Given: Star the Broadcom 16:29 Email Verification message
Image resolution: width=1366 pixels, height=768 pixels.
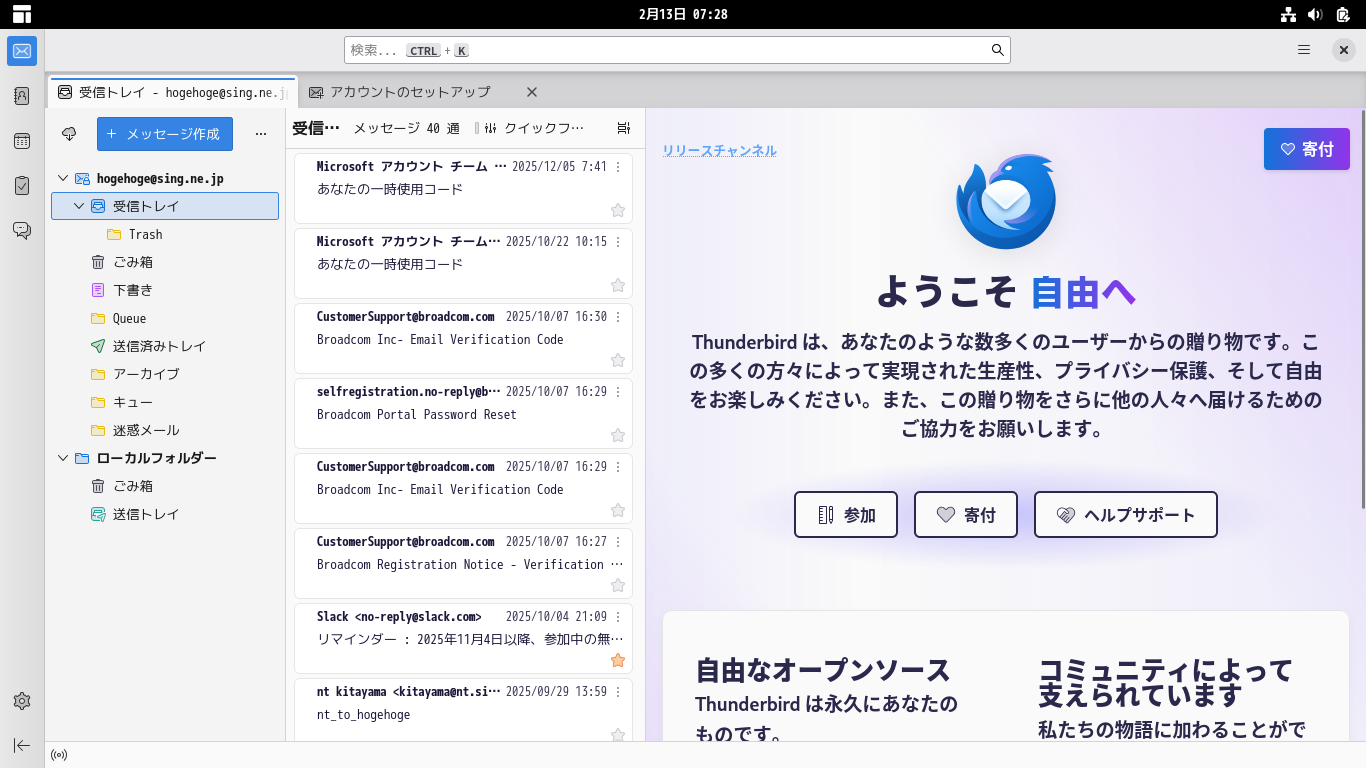Looking at the screenshot, I should (x=618, y=510).
